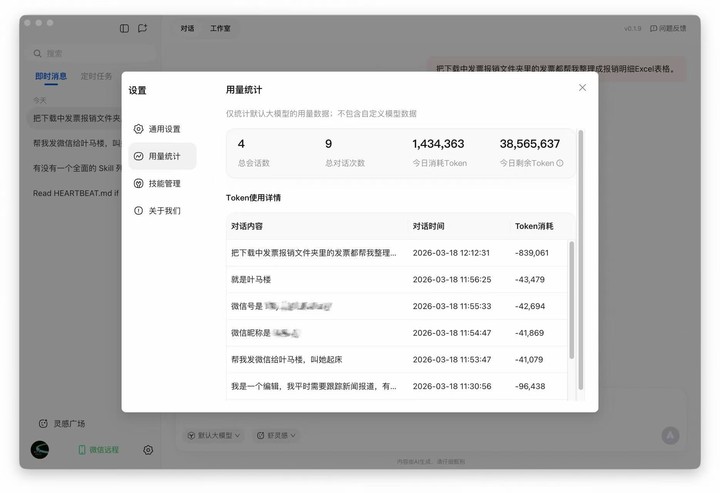Click token value -96,438
The width and height of the screenshot is (720, 493).
point(530,387)
